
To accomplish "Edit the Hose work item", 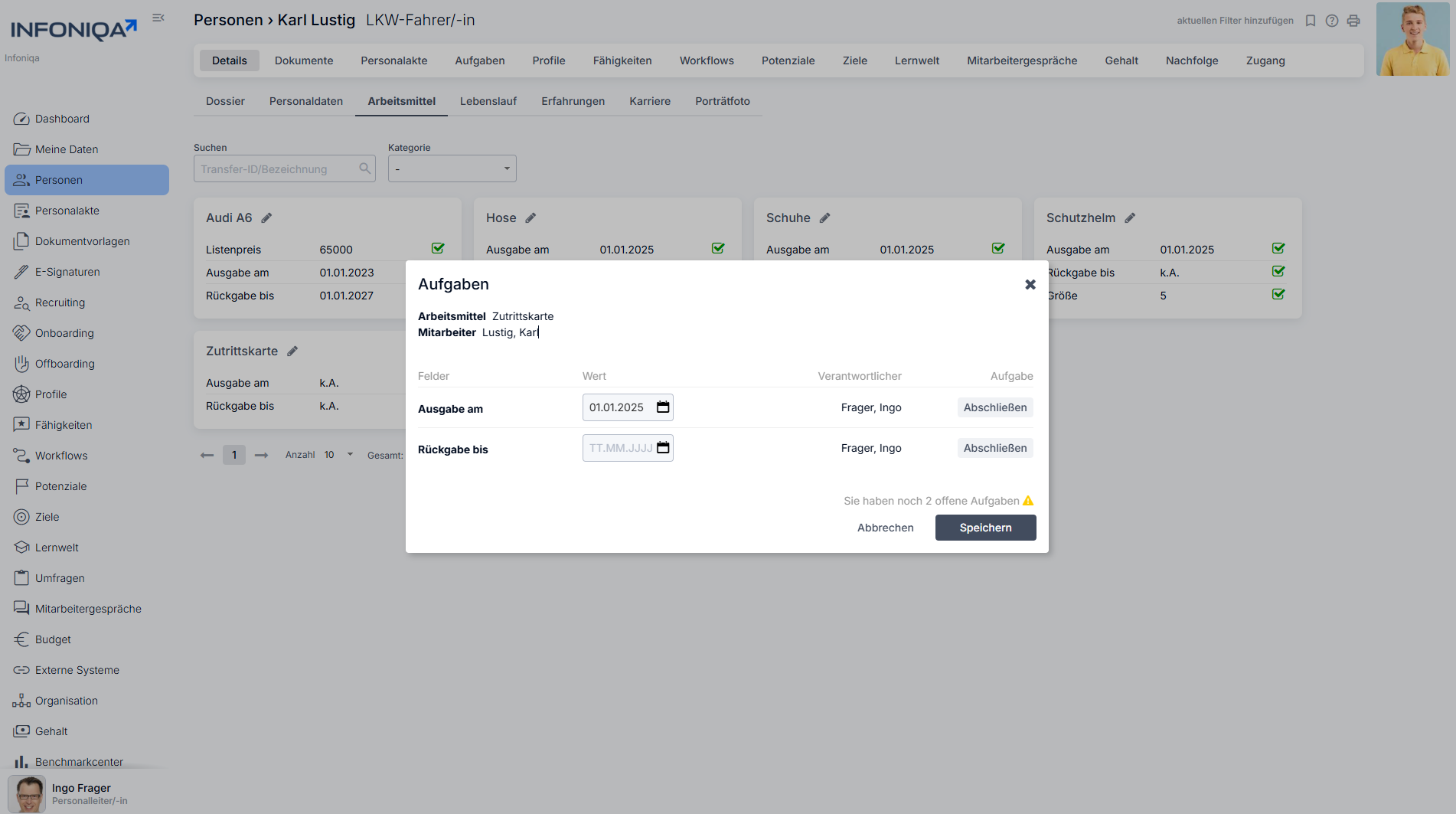I will (530, 218).
